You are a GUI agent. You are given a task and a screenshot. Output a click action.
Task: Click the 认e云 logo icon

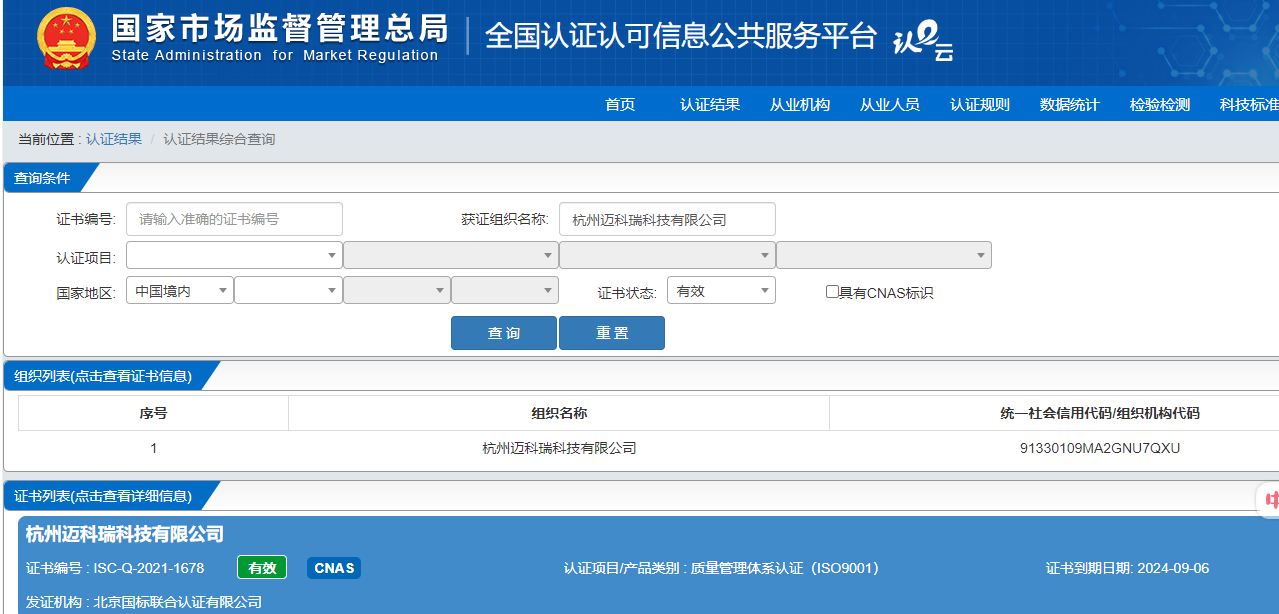point(922,42)
